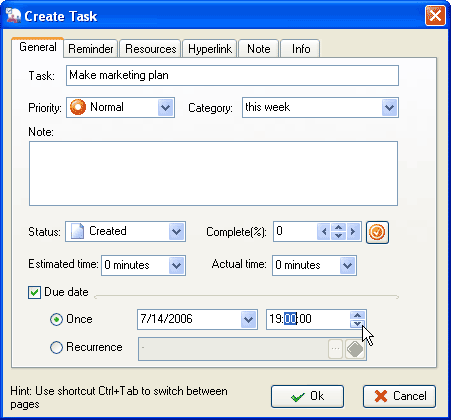Decrease Complete percent with down arrow
The image size is (451, 420).
click(x=338, y=236)
